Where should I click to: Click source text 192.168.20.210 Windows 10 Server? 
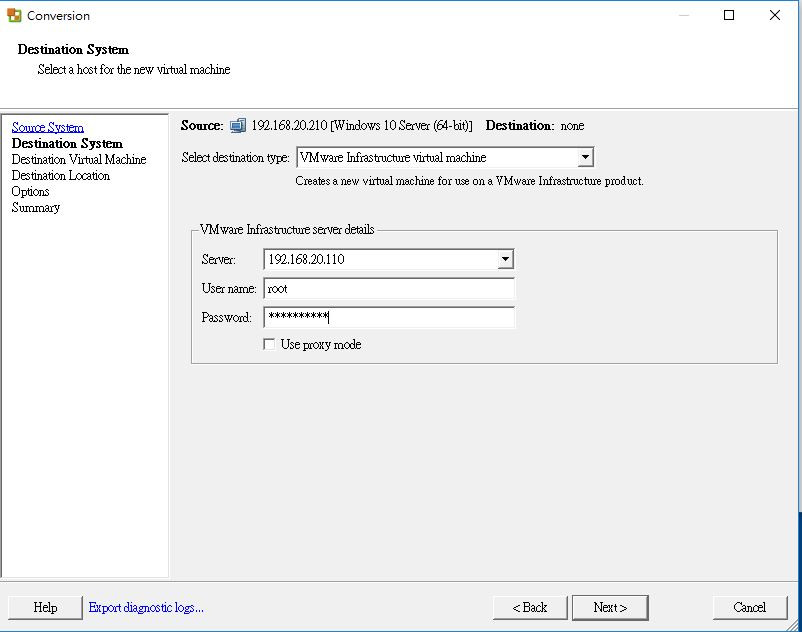pos(362,126)
